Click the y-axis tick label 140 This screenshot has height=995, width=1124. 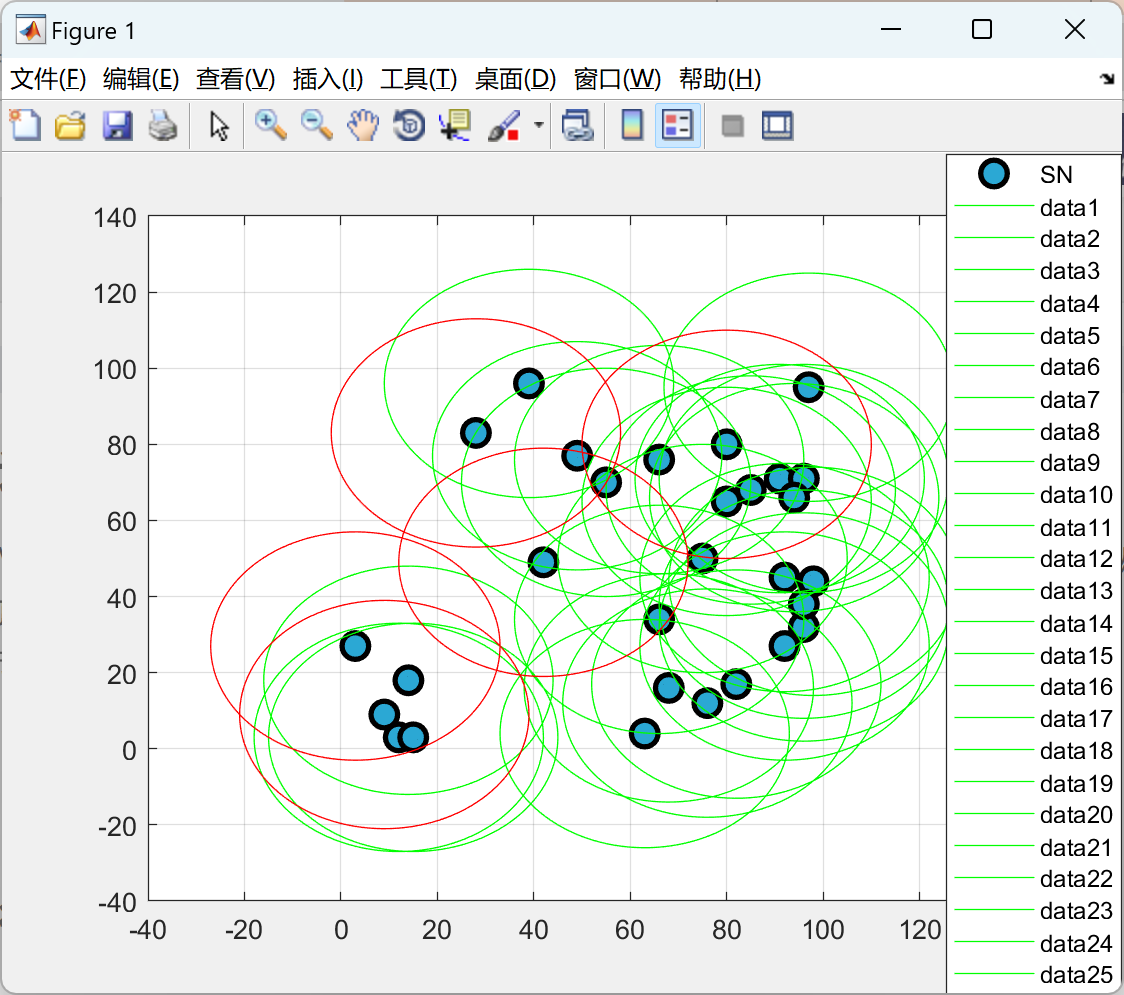point(115,218)
